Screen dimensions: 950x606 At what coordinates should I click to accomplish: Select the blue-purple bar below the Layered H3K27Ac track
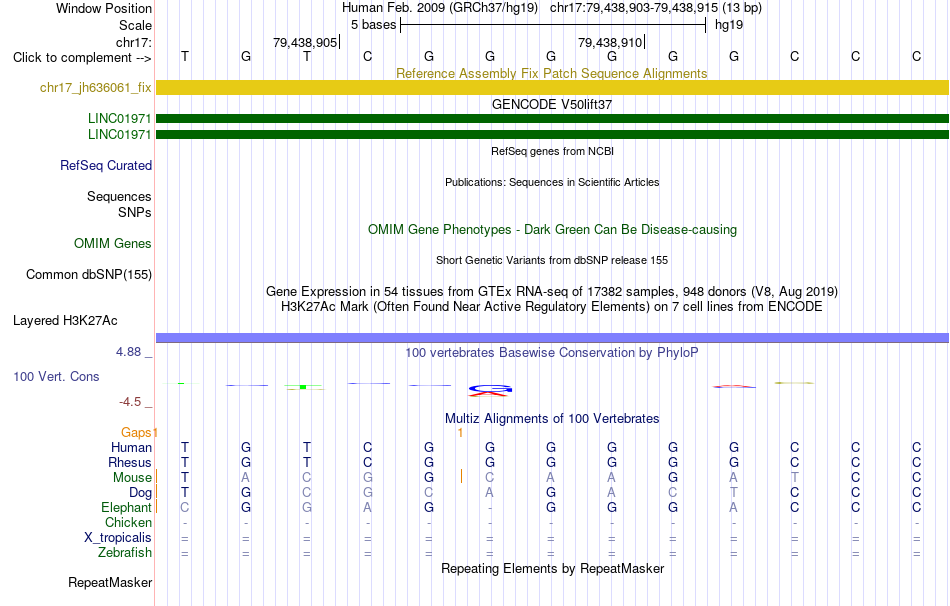[552, 338]
